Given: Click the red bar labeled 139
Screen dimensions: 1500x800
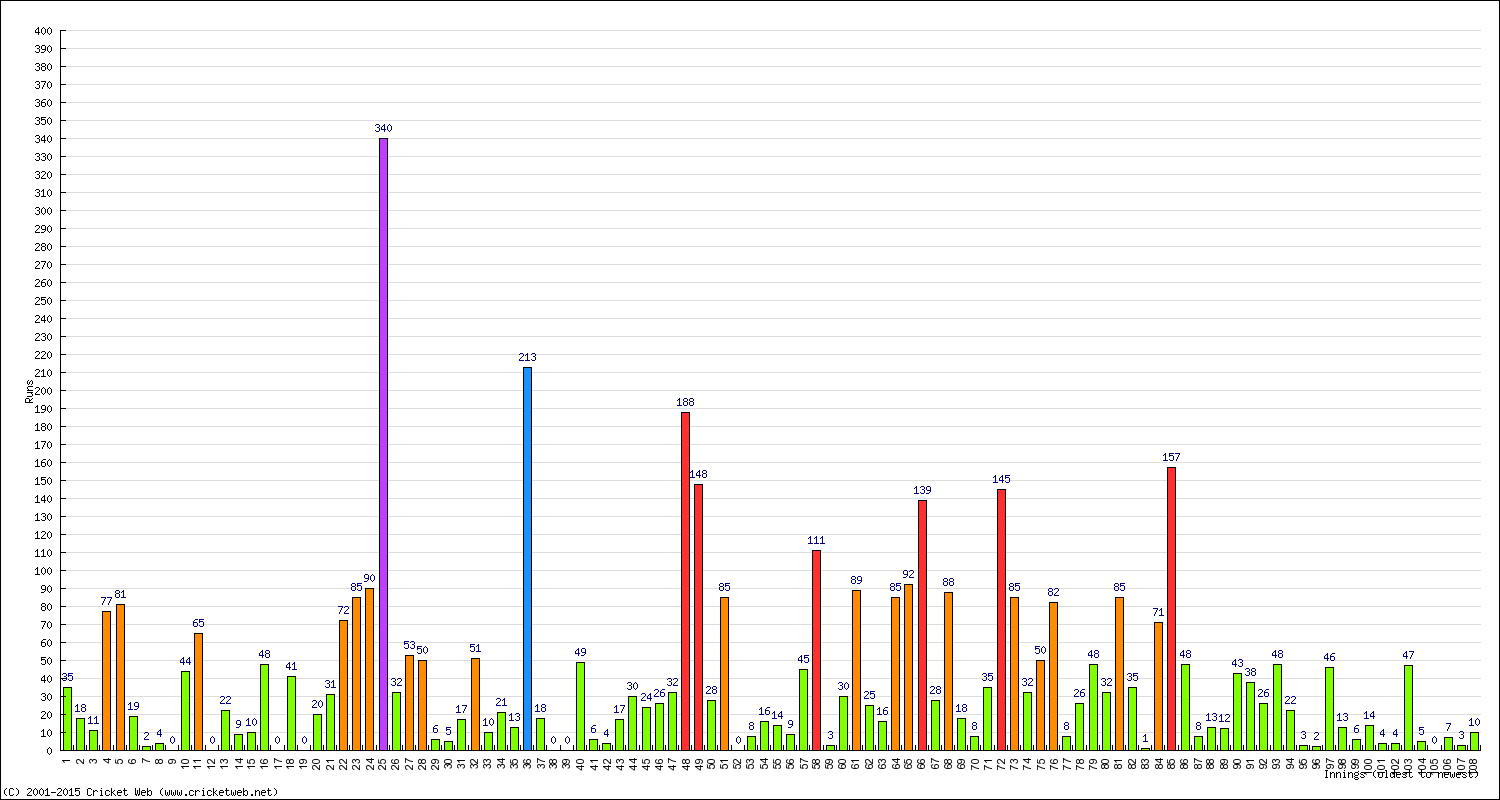Looking at the screenshot, I should click(922, 625).
